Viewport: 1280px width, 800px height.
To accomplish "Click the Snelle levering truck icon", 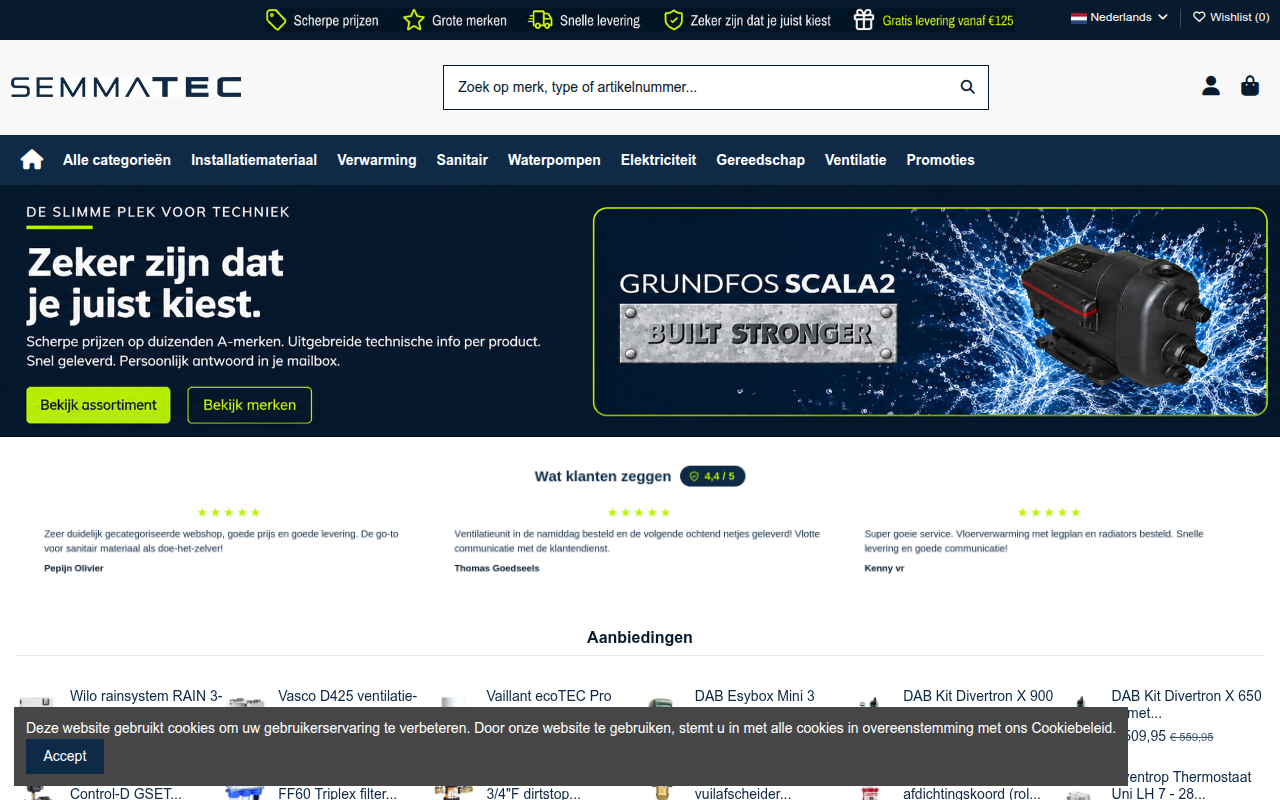I will (541, 20).
